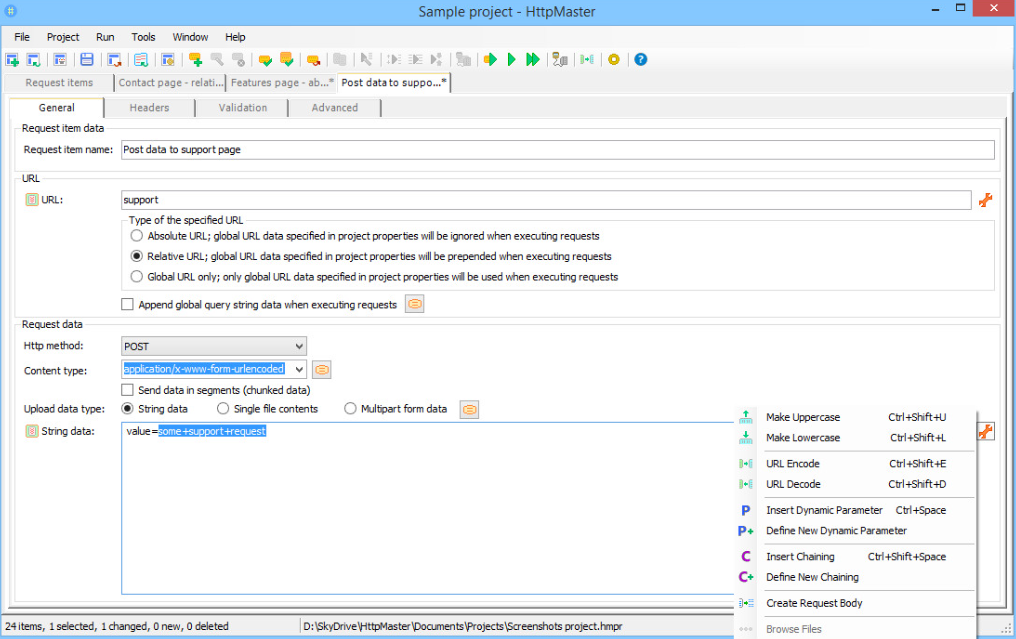Open the Request items document tab
The image size is (1016, 639).
tap(59, 82)
